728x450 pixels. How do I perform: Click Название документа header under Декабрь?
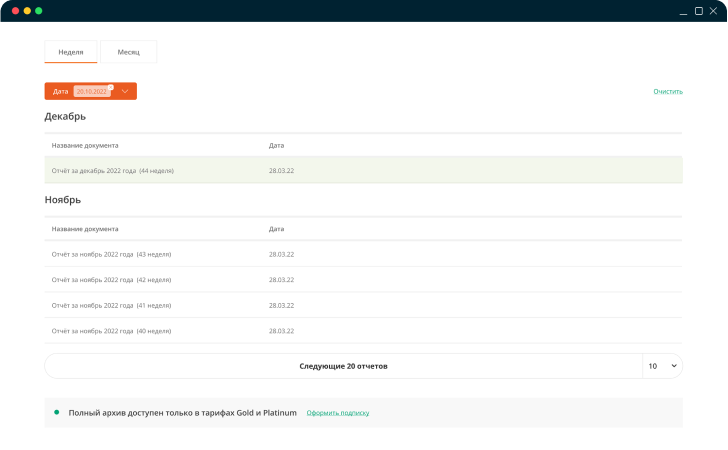(x=85, y=145)
